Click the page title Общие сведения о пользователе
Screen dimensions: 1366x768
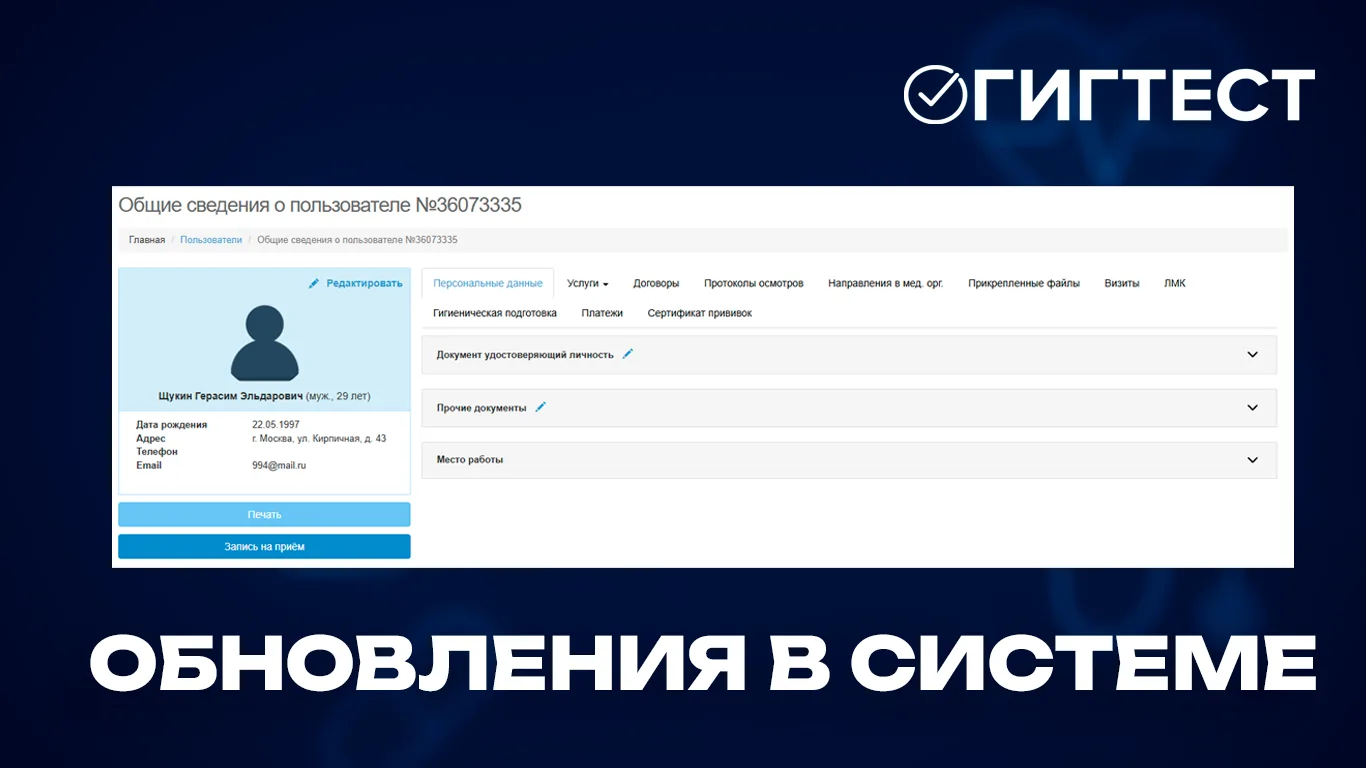(x=320, y=205)
